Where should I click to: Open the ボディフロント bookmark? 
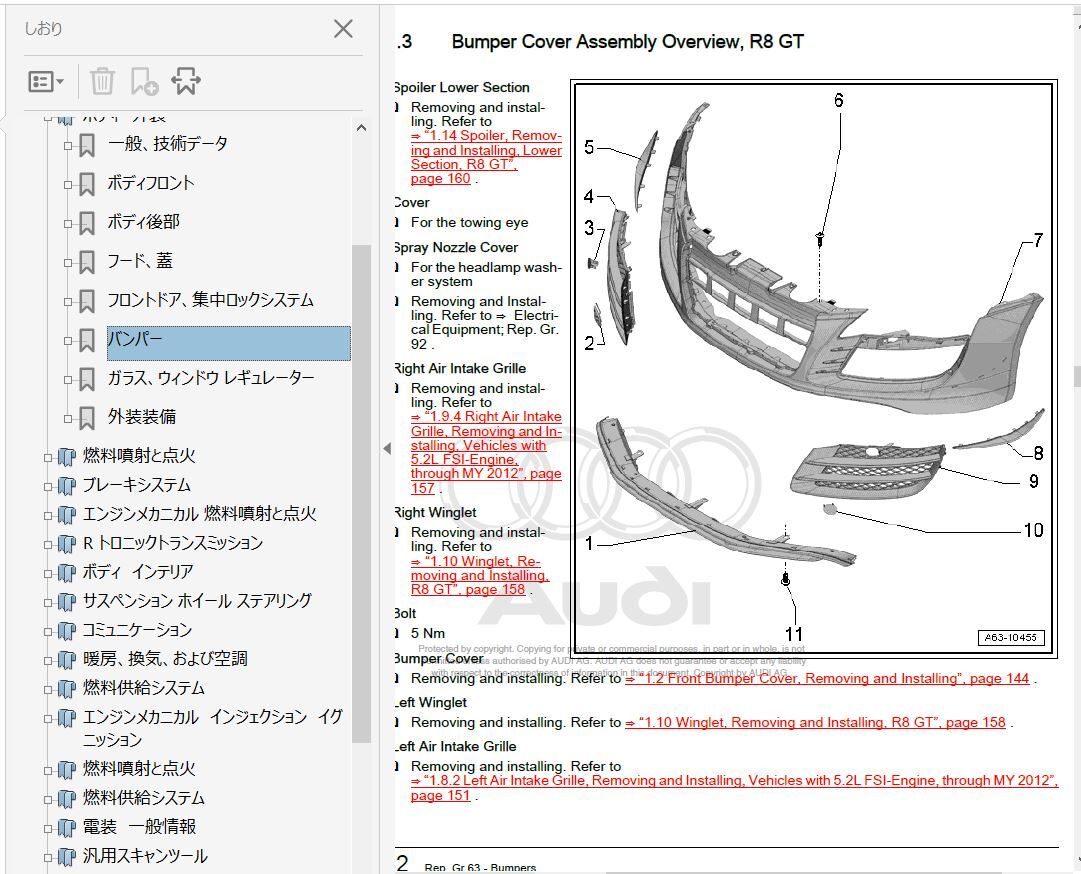coord(151,183)
